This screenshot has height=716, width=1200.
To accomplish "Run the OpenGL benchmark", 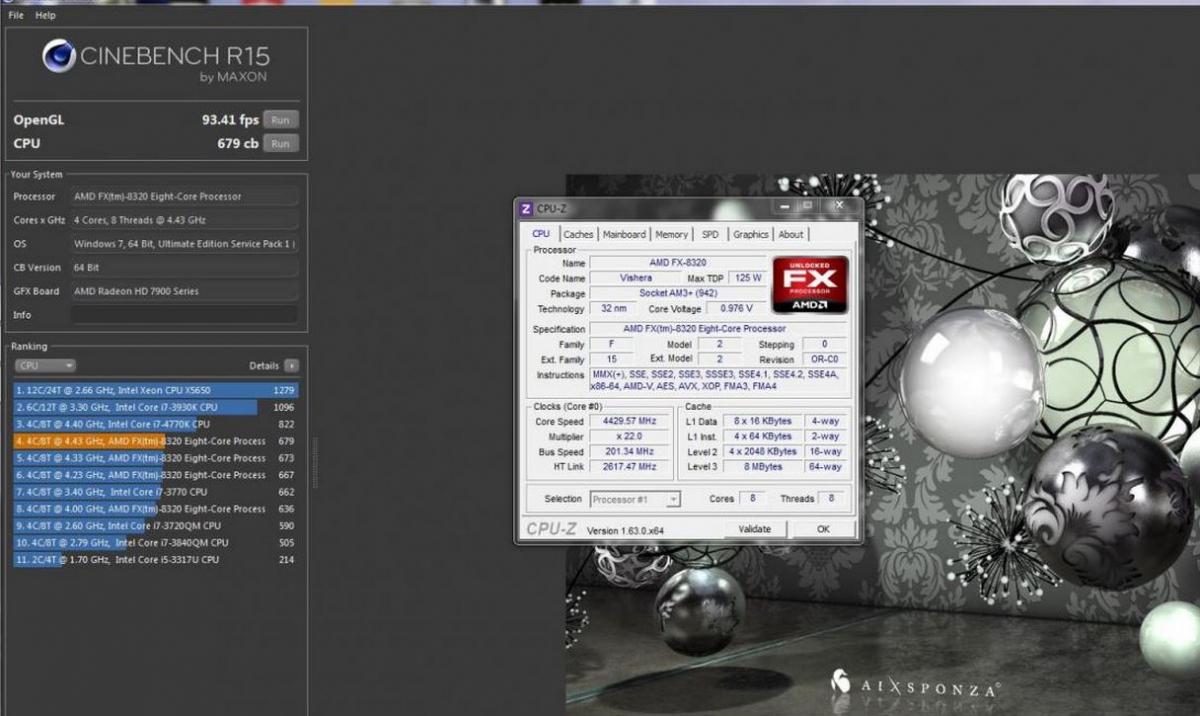I will tap(281, 120).
